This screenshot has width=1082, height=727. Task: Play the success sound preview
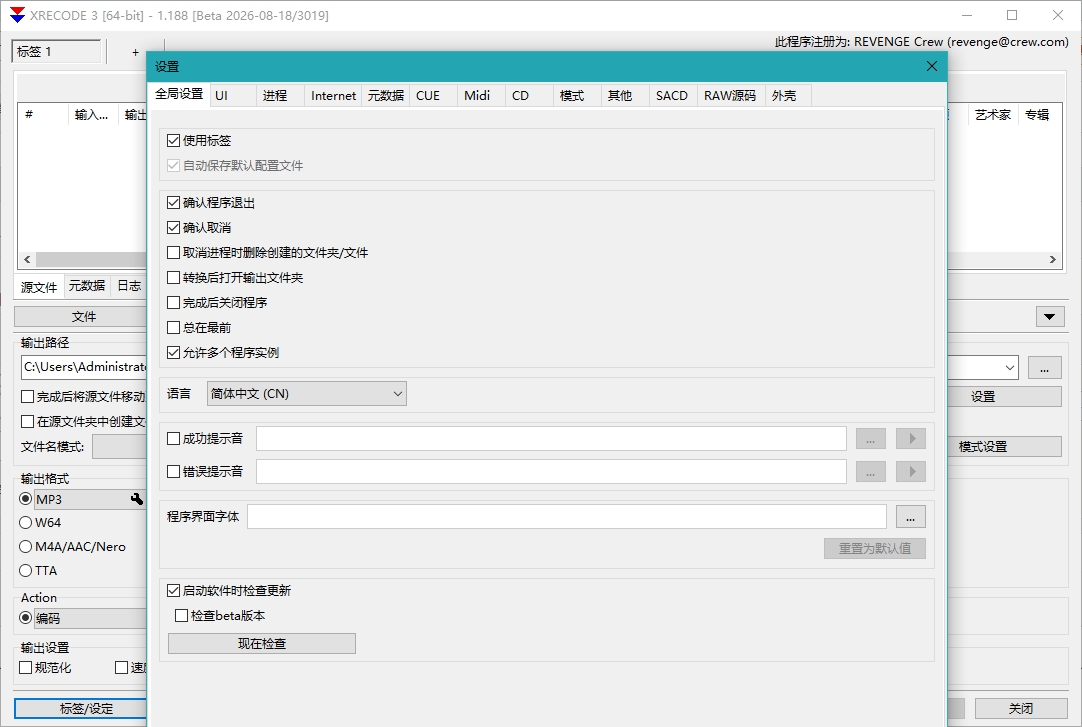point(911,439)
